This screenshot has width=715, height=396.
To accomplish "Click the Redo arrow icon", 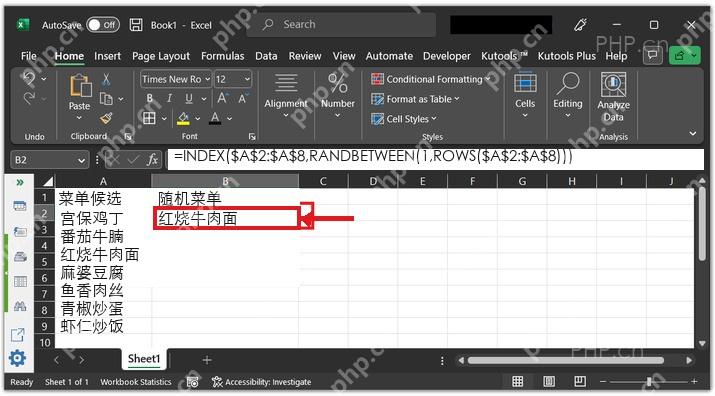I will tap(29, 98).
